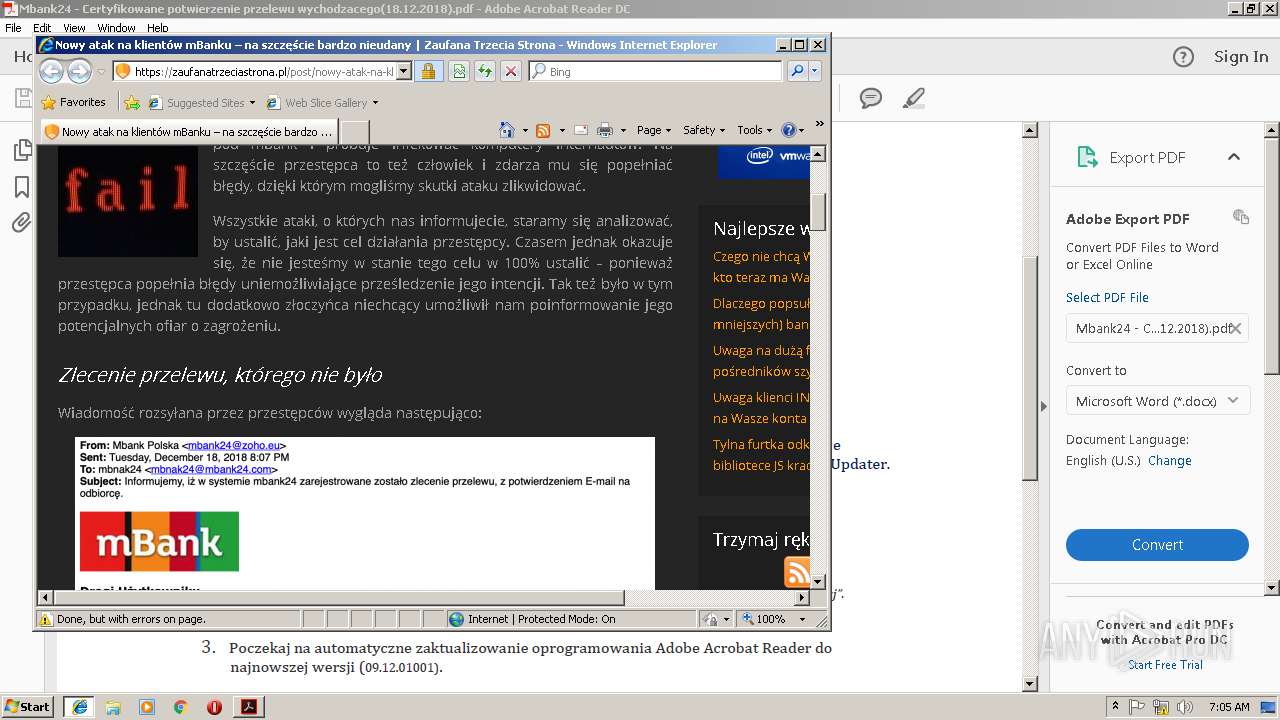Open the Edit menu in Acrobat
1280x720 pixels.
(x=42, y=28)
